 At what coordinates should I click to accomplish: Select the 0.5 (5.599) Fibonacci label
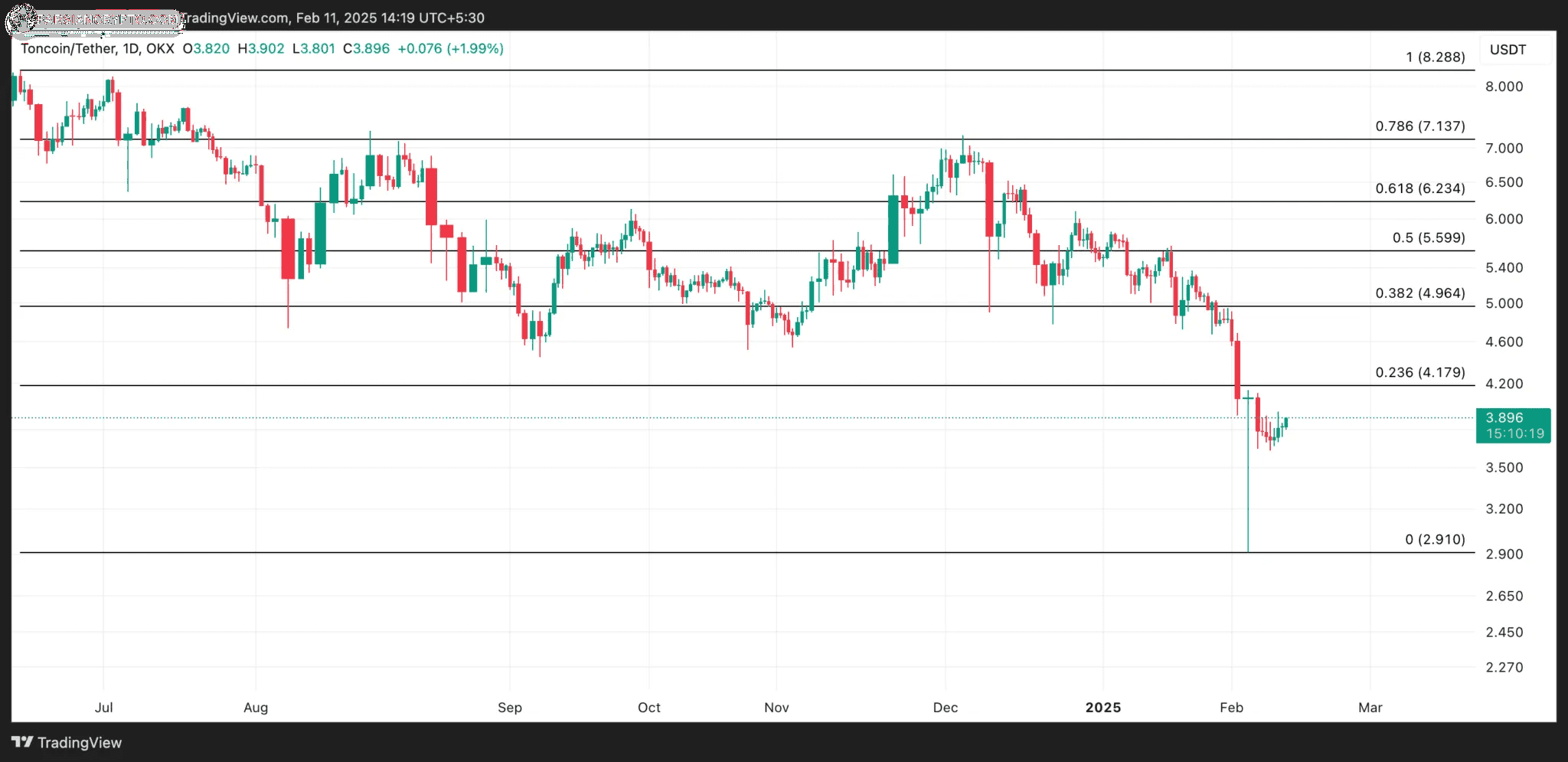click(x=1428, y=238)
